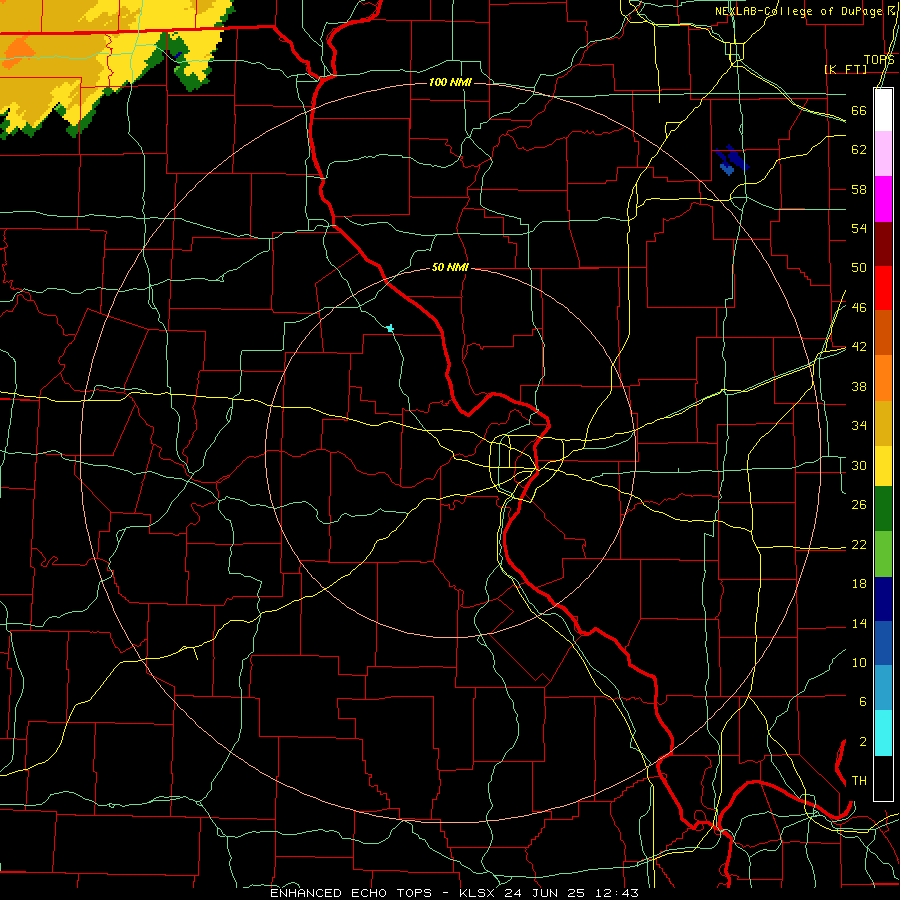Click the 42 legend value
This screenshot has width=900, height=900.
859,347
